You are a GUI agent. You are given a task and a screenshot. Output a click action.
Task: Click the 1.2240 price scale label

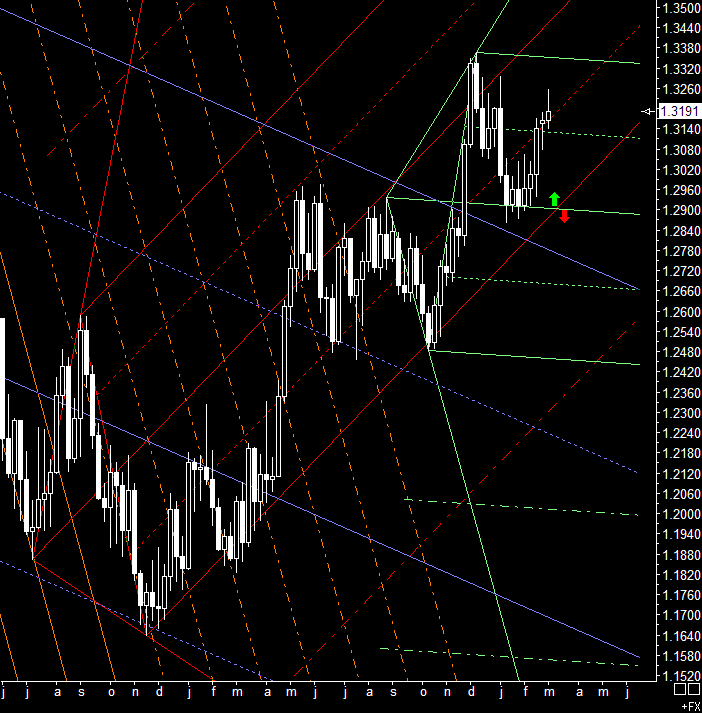point(681,433)
